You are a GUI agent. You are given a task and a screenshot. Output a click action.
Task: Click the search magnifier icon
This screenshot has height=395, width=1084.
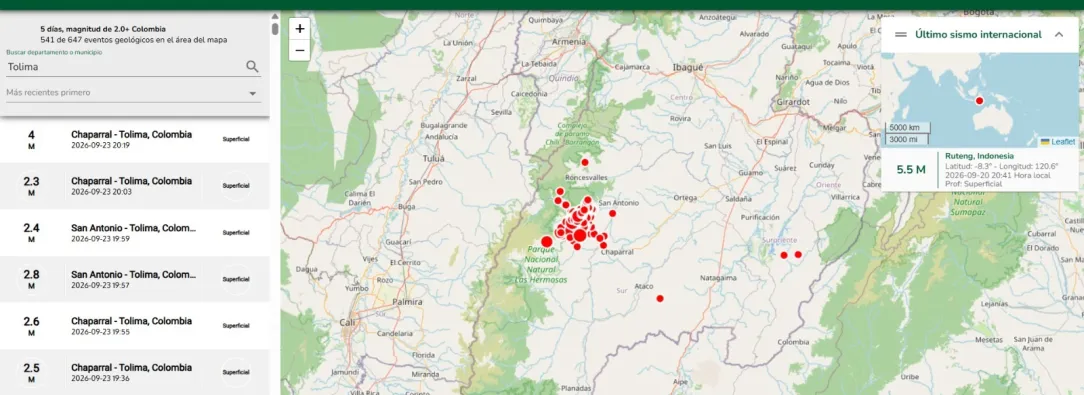[x=252, y=66]
